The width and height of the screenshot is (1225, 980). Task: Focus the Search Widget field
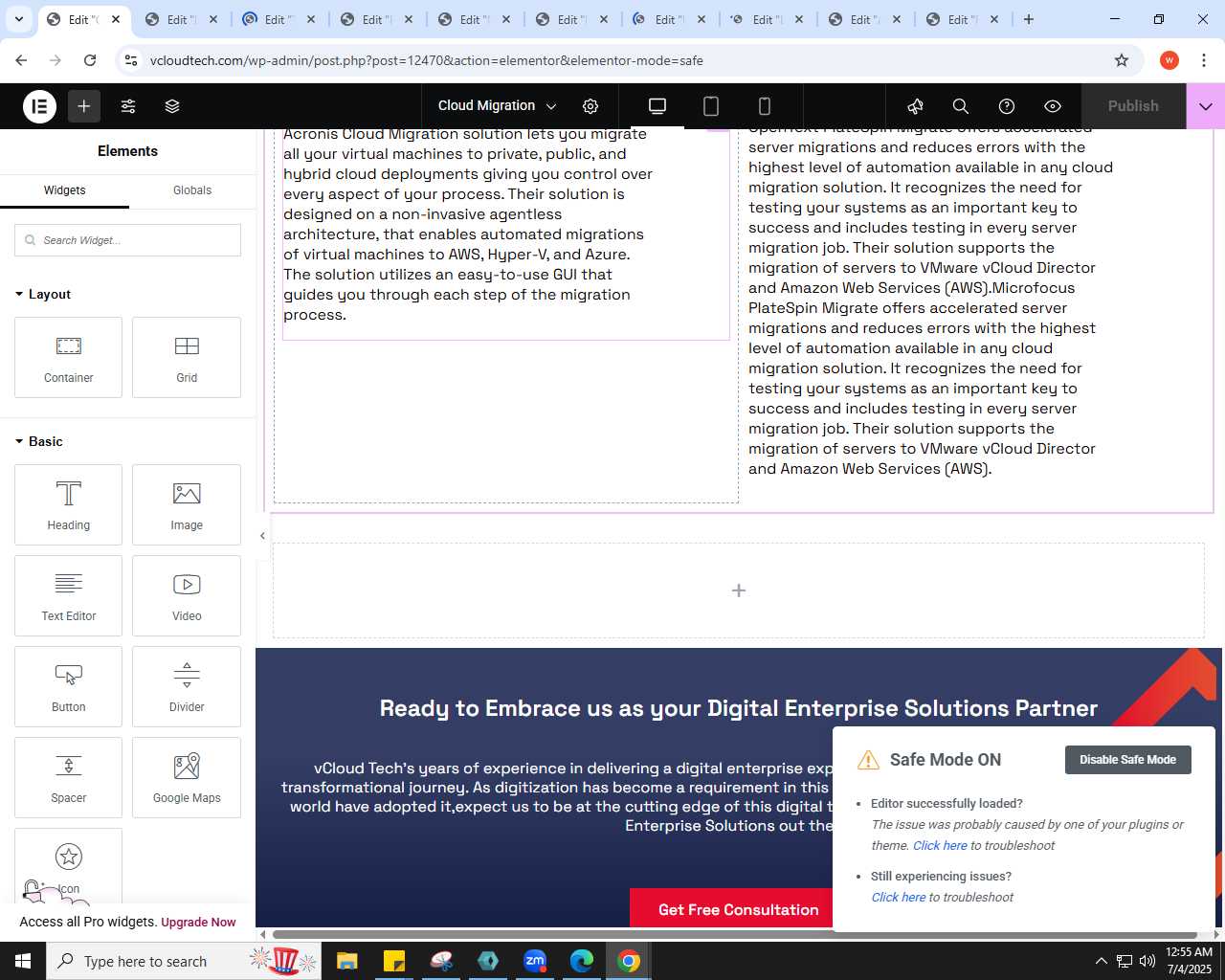(127, 240)
